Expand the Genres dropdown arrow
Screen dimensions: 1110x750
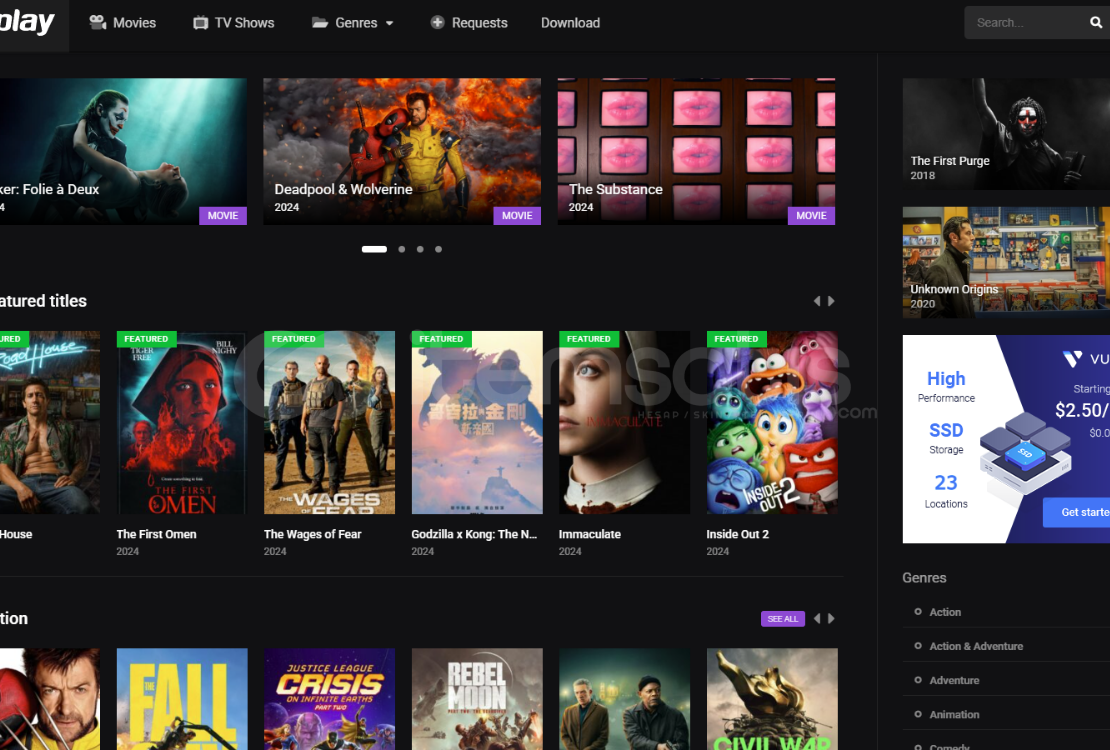[x=389, y=23]
